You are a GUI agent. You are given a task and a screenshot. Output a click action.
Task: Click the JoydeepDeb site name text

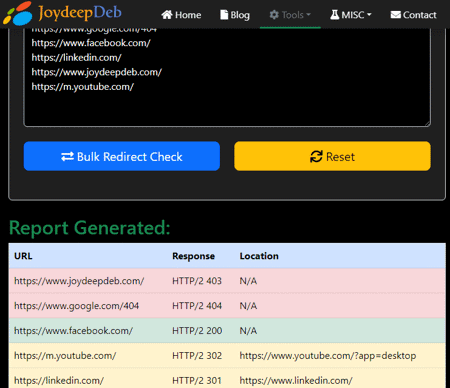[80, 13]
